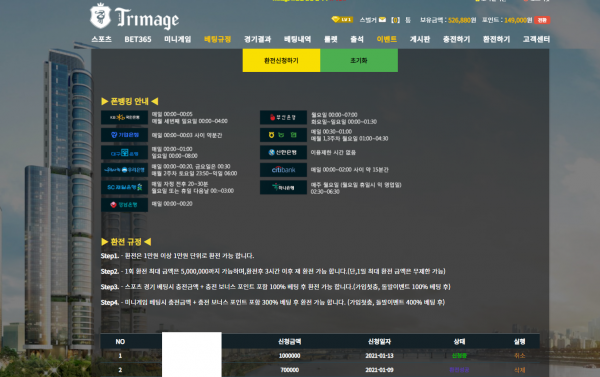Click the Daegu bank logo
The image size is (600, 377).
point(124,153)
